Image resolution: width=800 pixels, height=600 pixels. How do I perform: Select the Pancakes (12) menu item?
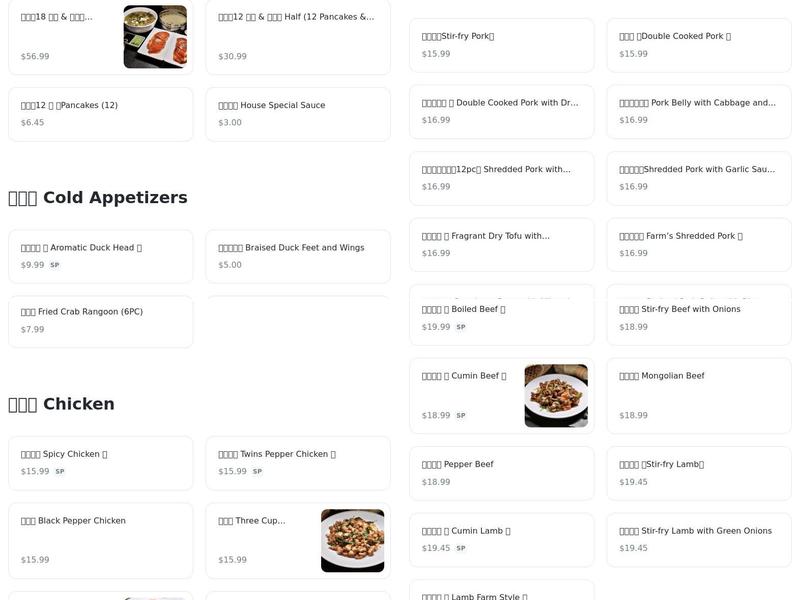click(x=100, y=114)
